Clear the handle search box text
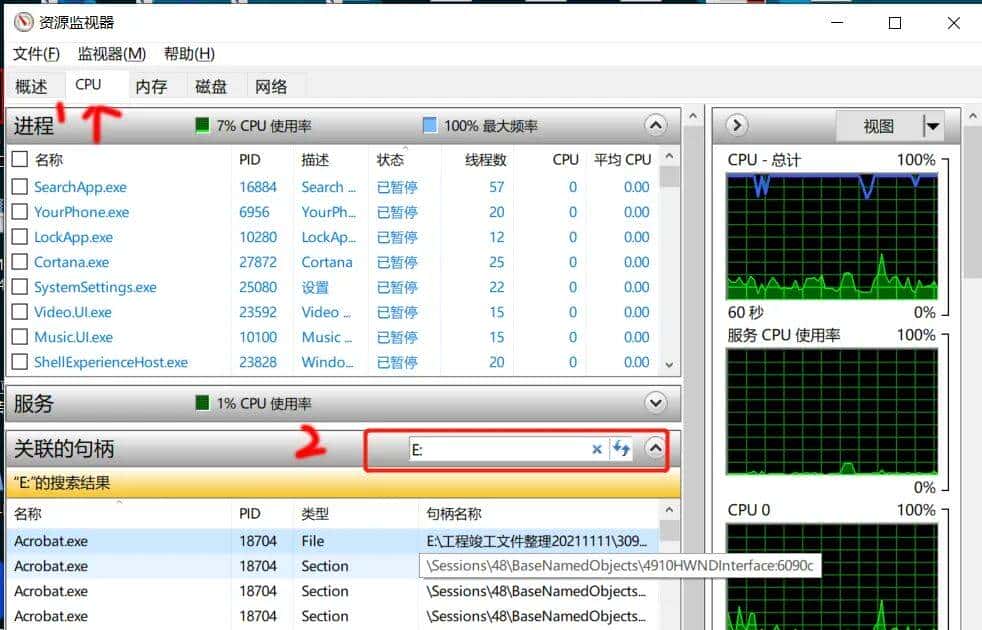This screenshot has width=982, height=630. 597,450
